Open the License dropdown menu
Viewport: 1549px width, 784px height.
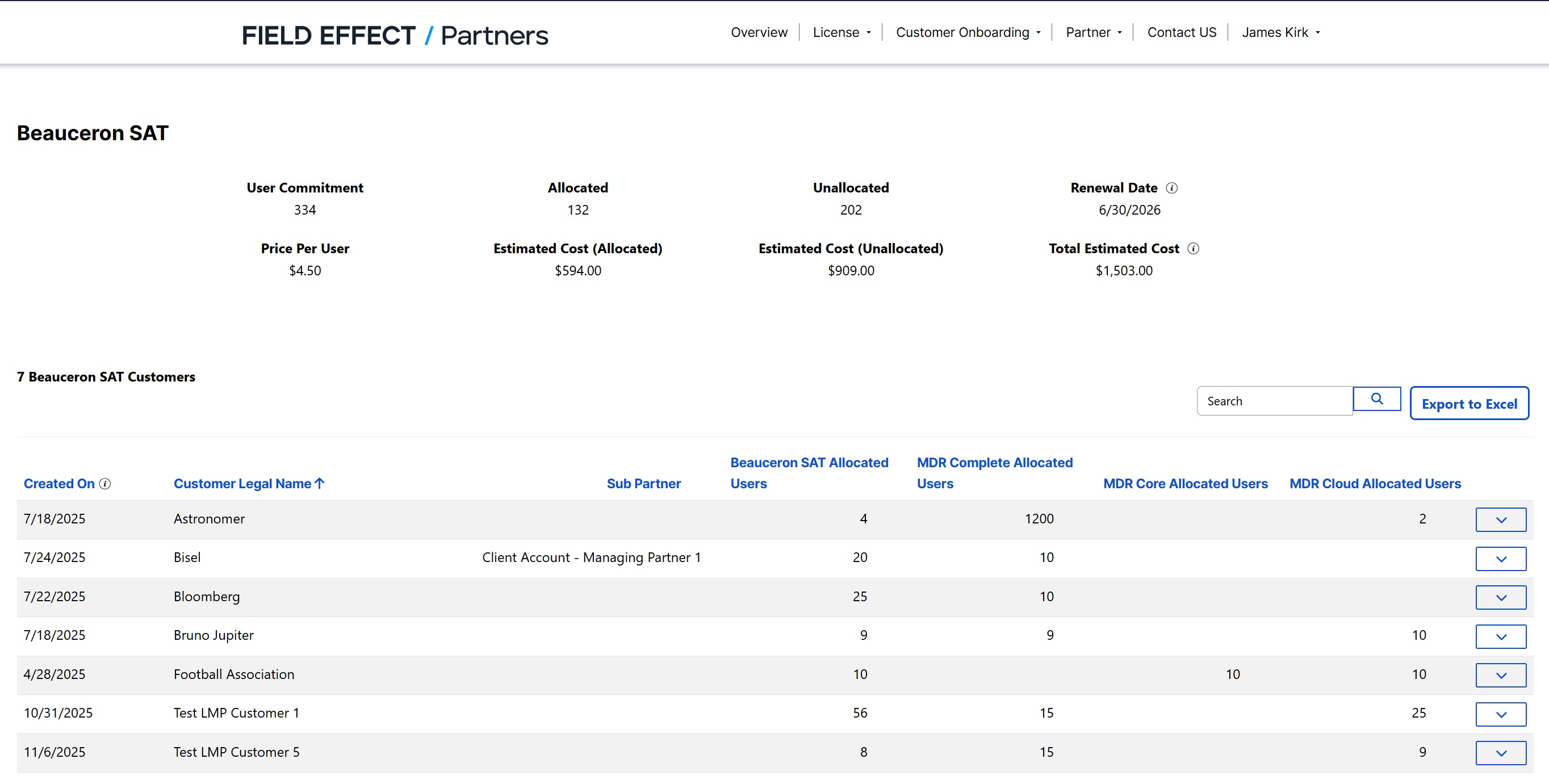click(842, 32)
